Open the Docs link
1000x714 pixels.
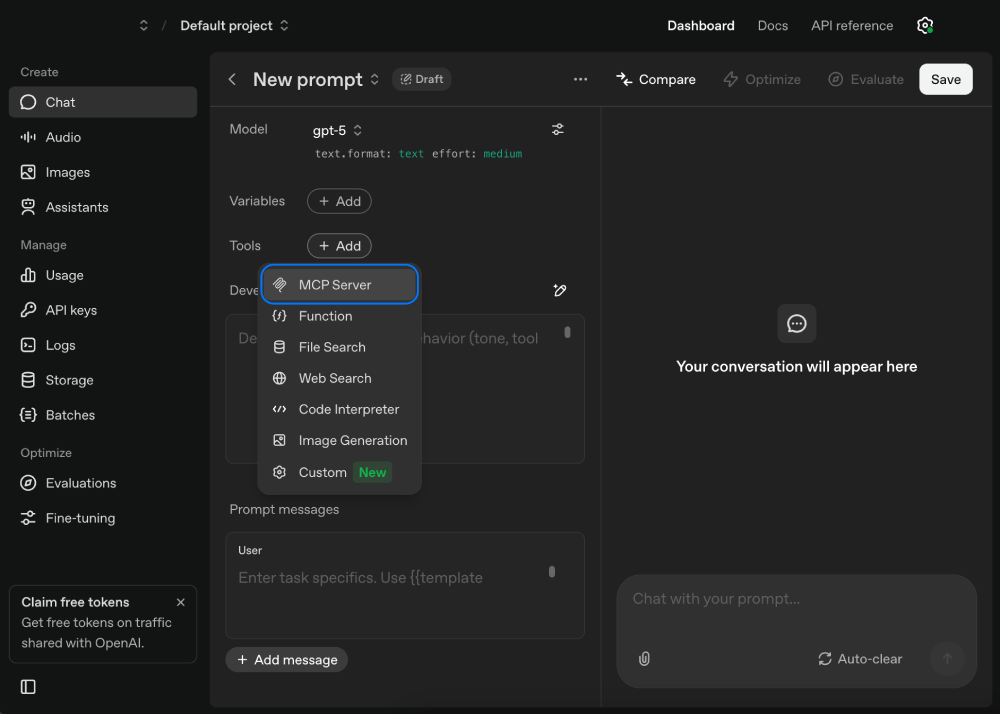click(x=772, y=26)
